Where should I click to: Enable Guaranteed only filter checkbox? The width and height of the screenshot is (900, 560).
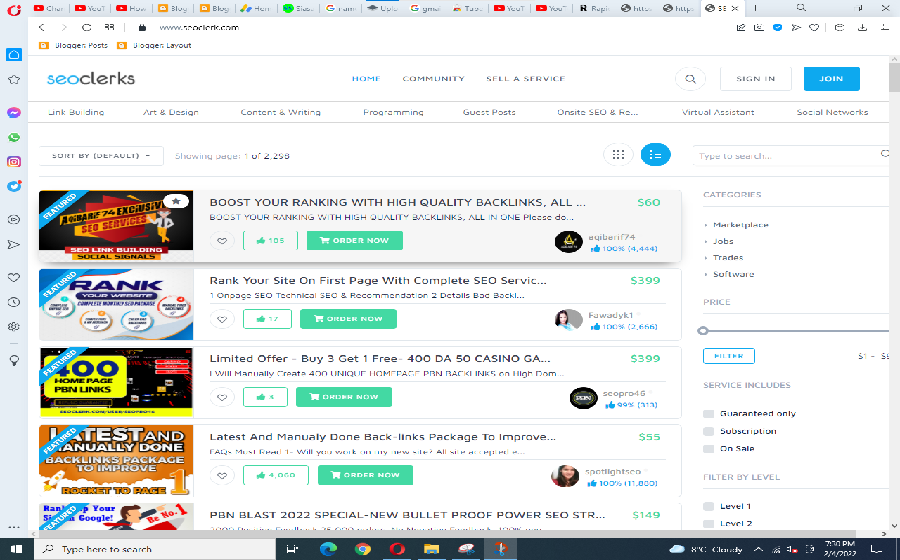708,414
